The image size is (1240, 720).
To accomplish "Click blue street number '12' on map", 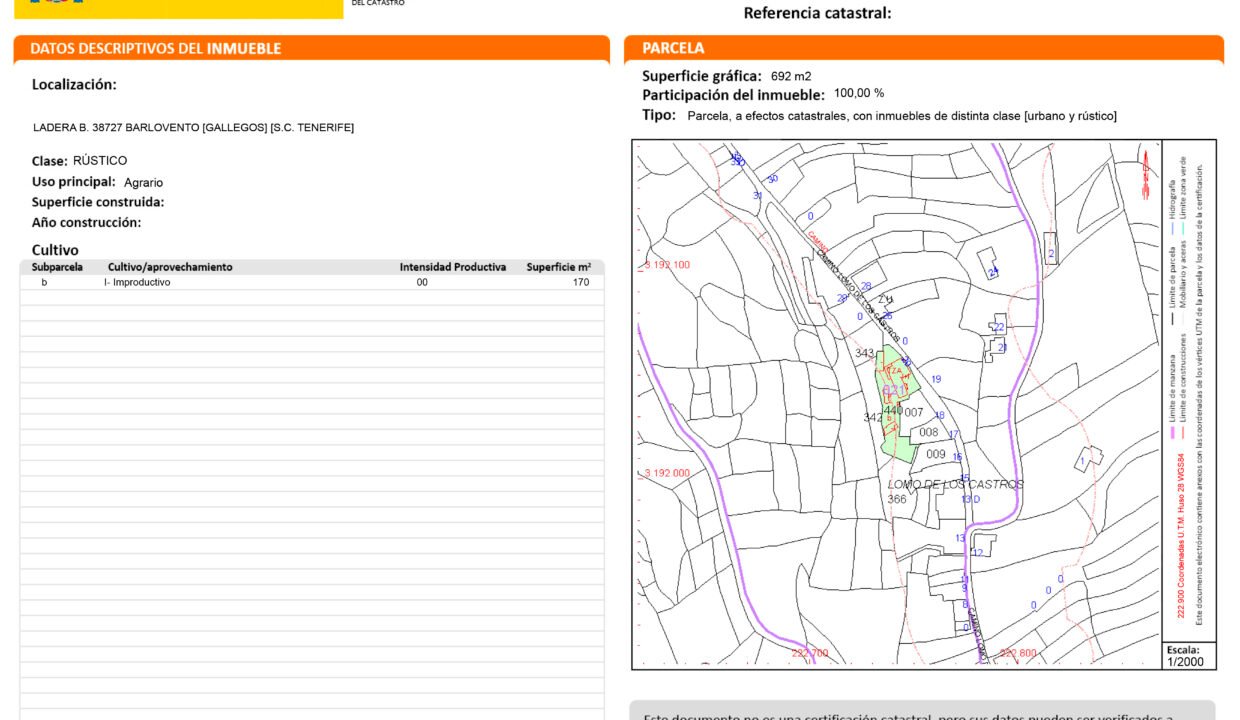I will coord(978,552).
